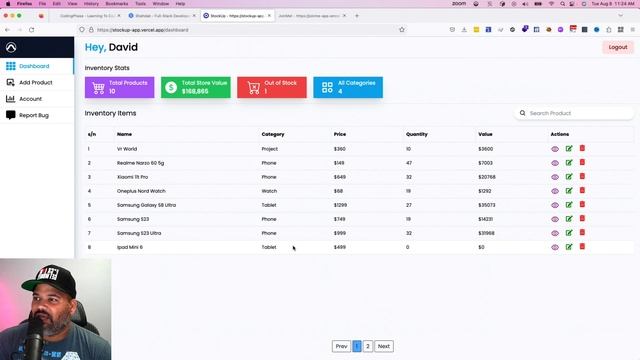Screen dimensions: 640x360
Task: Delete the Ipad Mini 6 product
Action: [582, 247]
